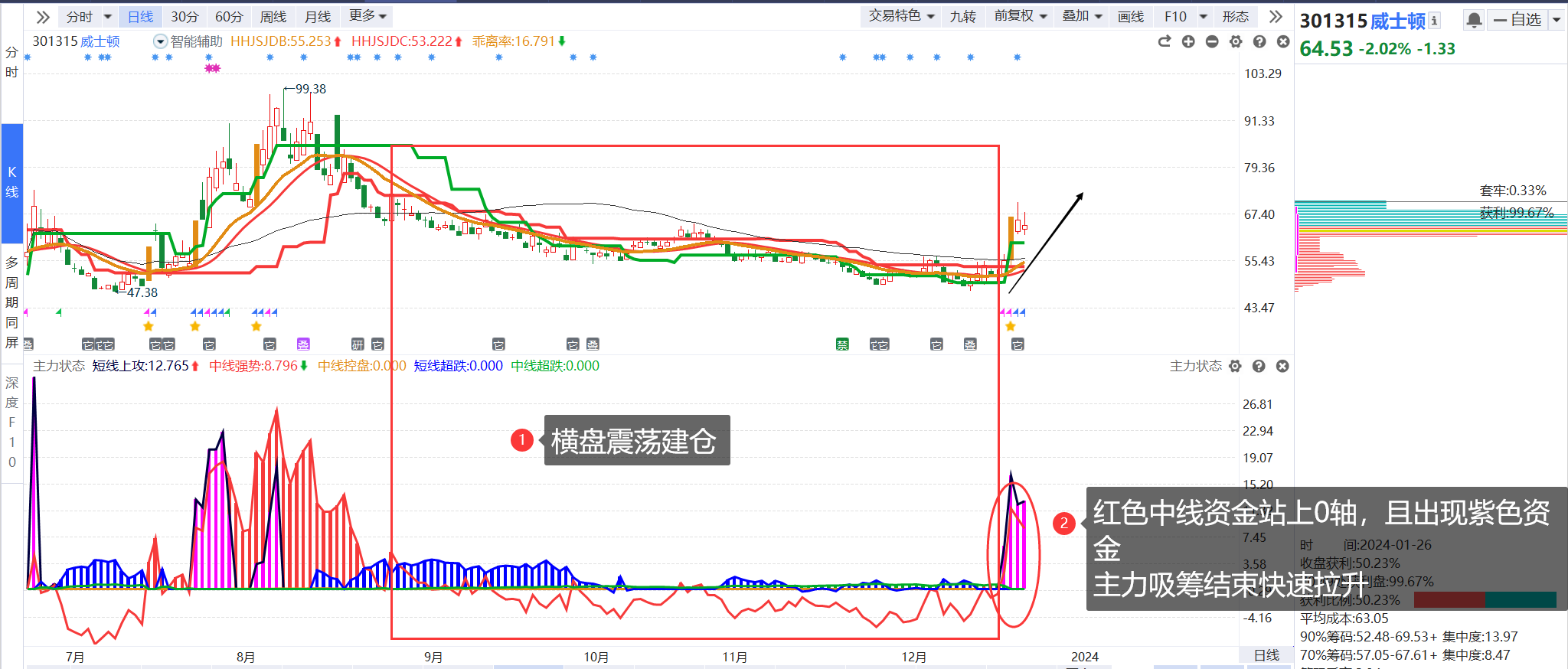
Task: Close the 主力状态 sub-chart indicator
Action: click(x=1282, y=366)
